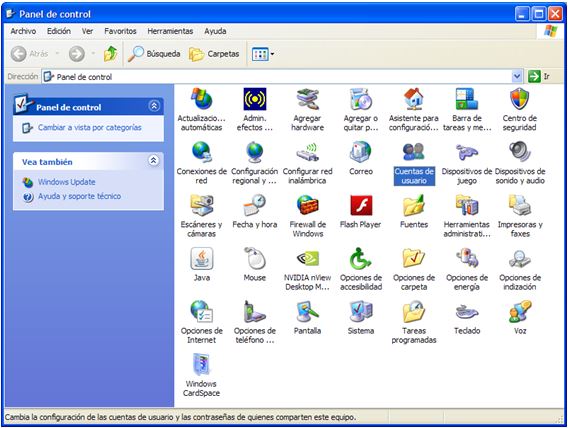
Task: Open the Windows Update link
Action: point(67,182)
